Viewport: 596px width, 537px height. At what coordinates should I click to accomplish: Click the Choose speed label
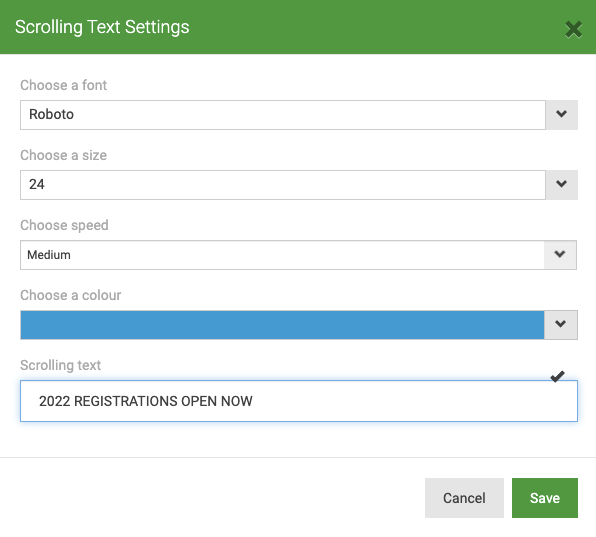(64, 225)
